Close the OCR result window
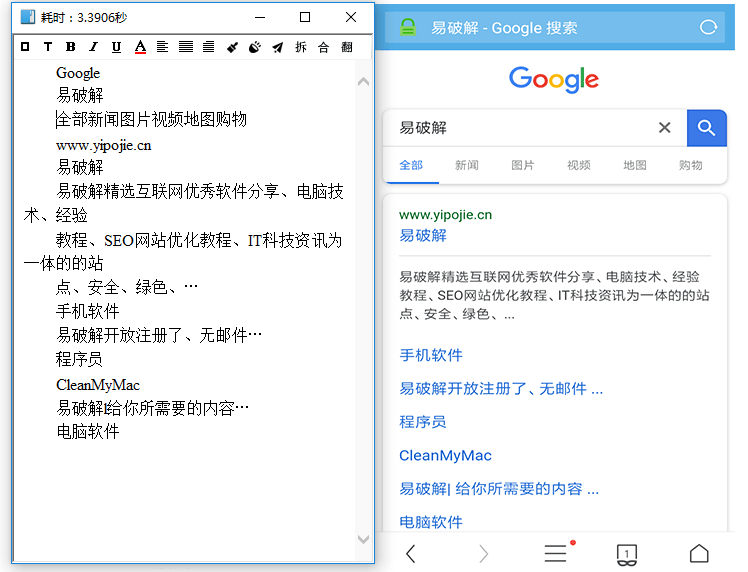This screenshot has width=748, height=572. (x=351, y=17)
